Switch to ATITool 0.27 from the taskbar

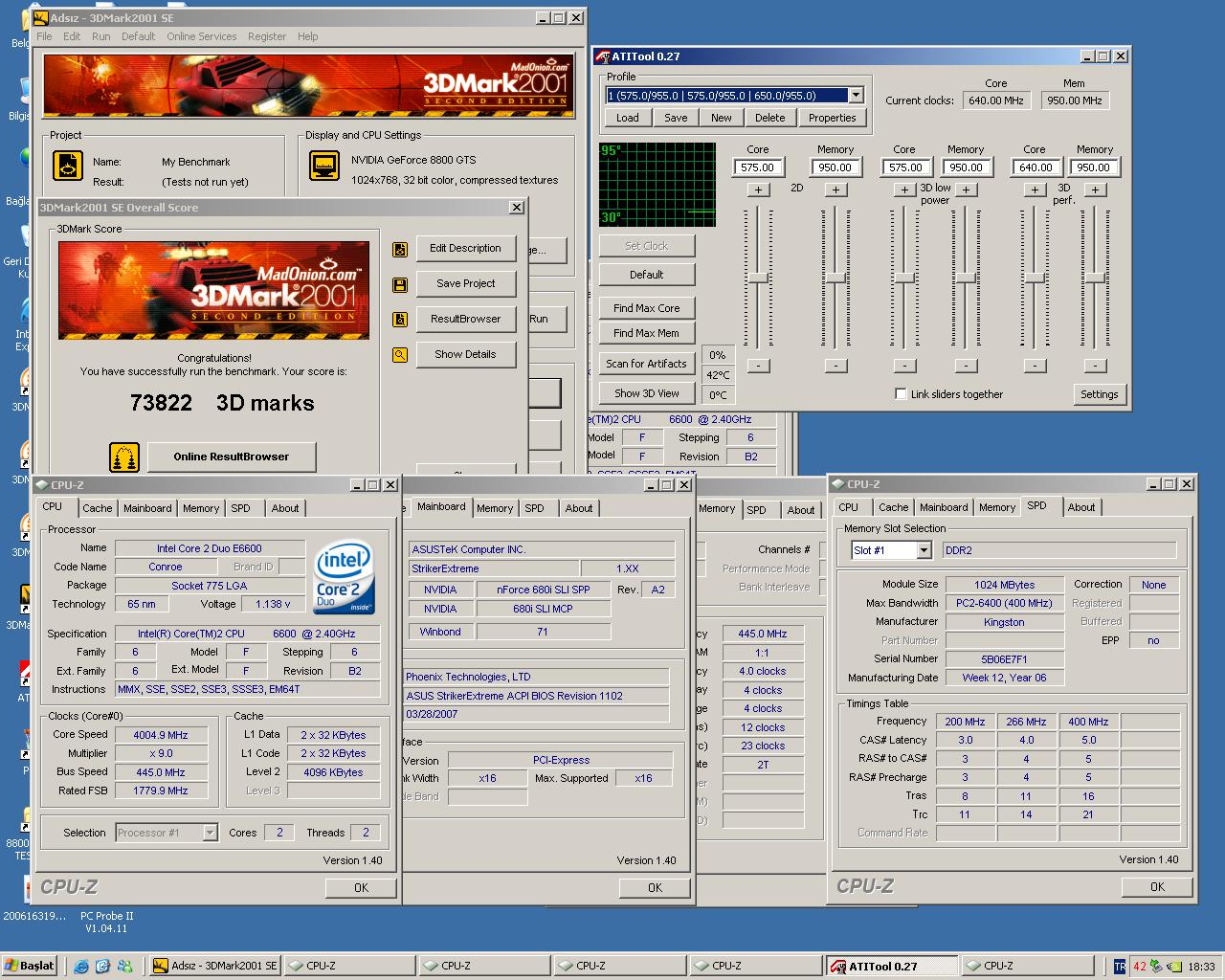point(892,966)
